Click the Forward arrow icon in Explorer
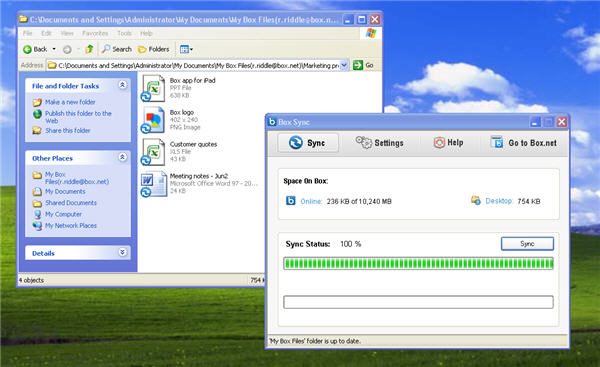The height and width of the screenshot is (367, 600). [67, 49]
